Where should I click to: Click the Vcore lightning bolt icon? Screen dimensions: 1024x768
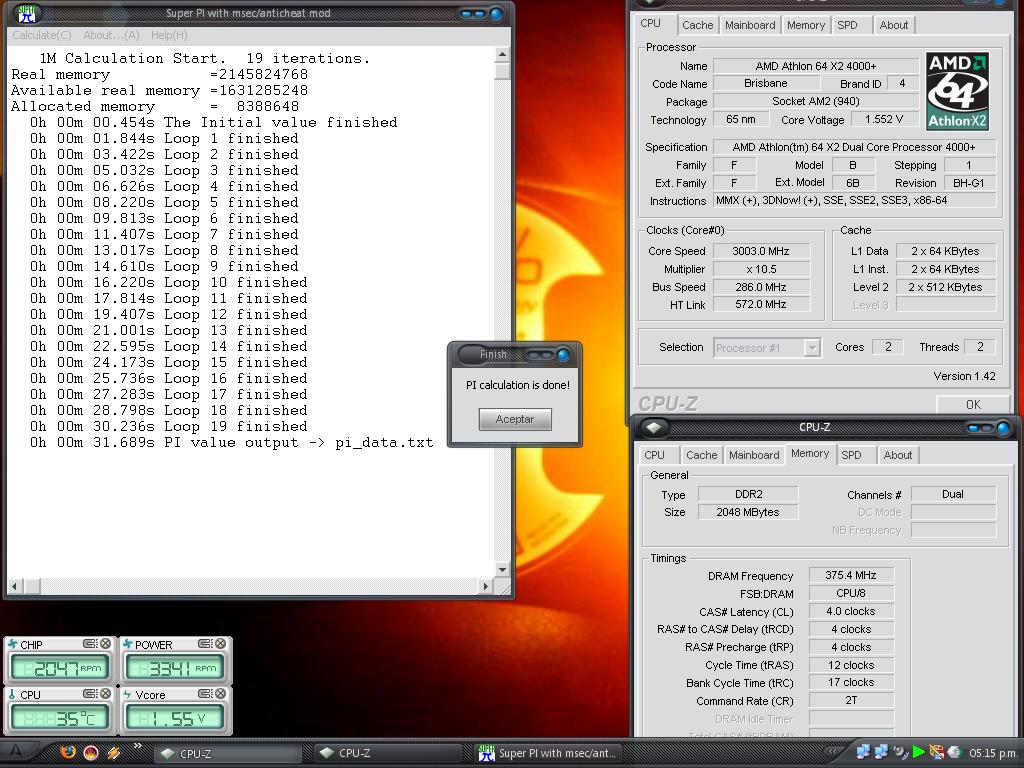pyautogui.click(x=127, y=694)
